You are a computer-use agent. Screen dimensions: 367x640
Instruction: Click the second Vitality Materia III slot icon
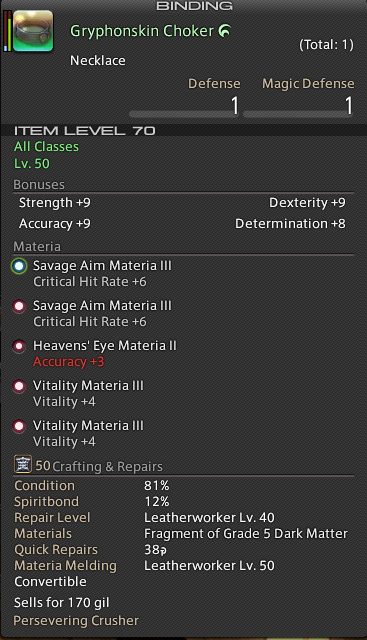19,426
